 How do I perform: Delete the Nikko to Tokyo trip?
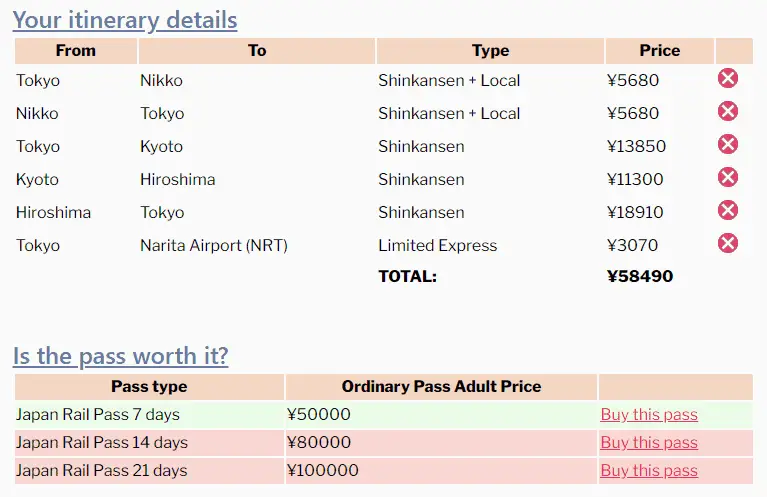pyautogui.click(x=727, y=112)
